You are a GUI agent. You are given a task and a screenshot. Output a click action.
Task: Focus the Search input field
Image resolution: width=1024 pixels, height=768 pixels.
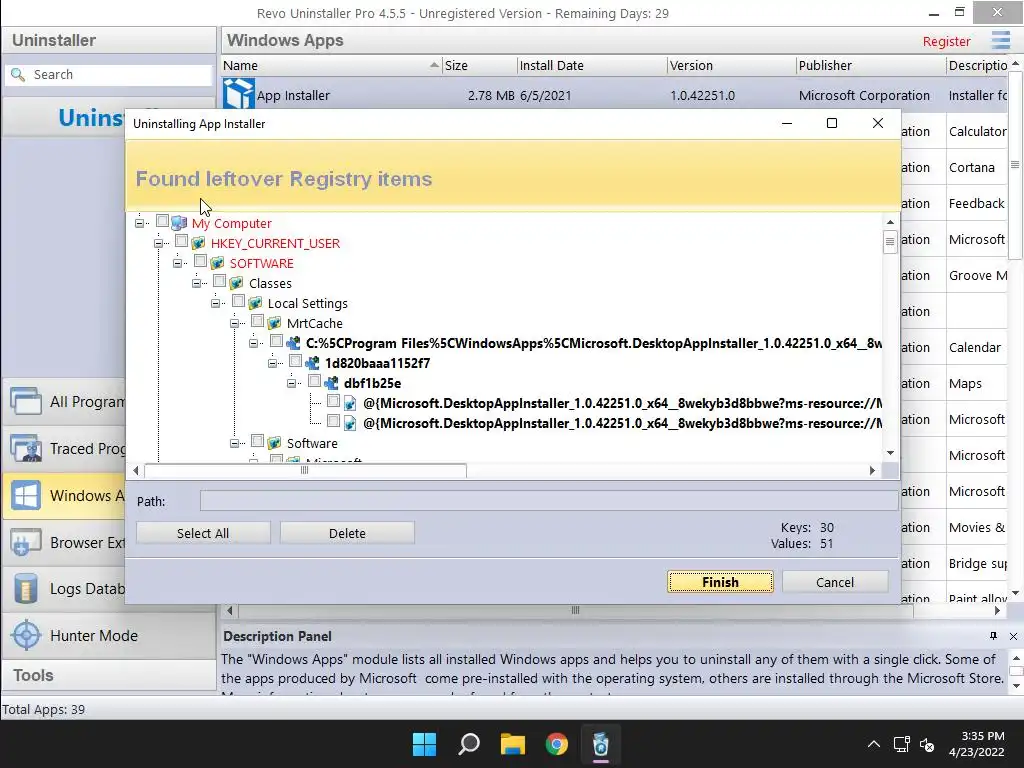click(108, 74)
